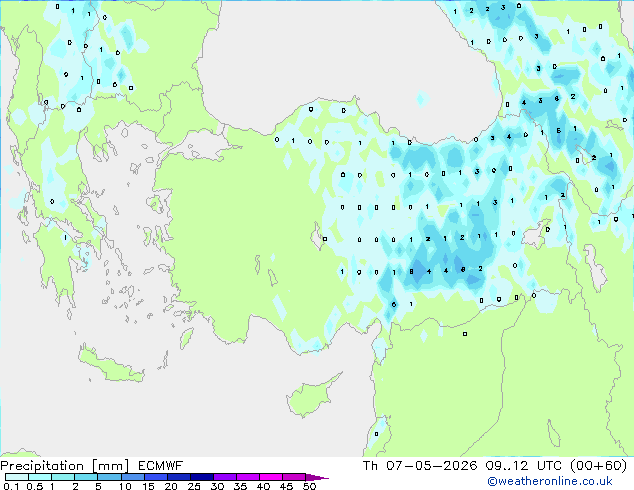The width and height of the screenshot is (634, 490).
Task: Select the 35–40 mm violet legend swatch
Action: click(x=247, y=477)
